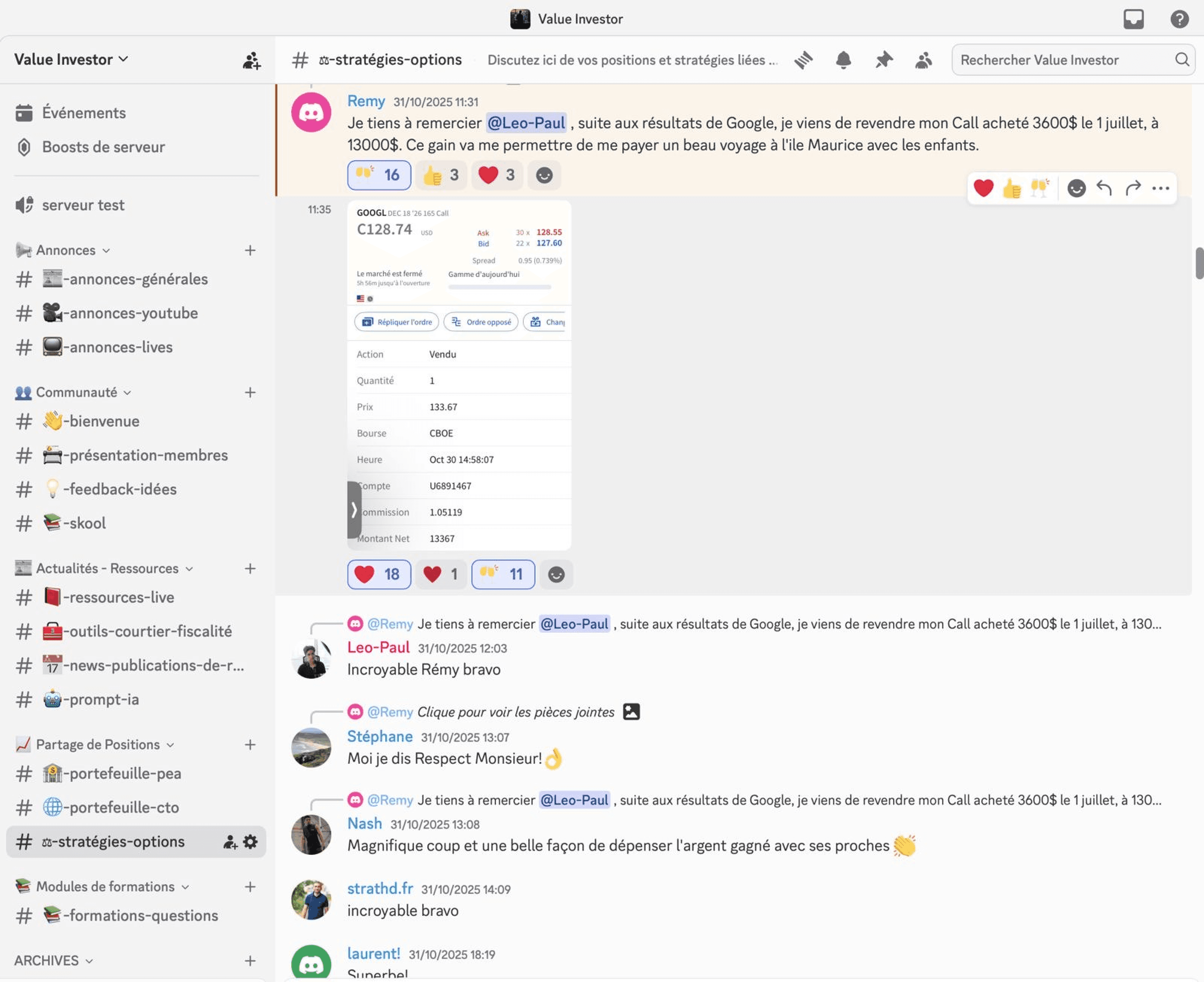Open notification settings bell icon
1204x982 pixels.
click(x=843, y=60)
